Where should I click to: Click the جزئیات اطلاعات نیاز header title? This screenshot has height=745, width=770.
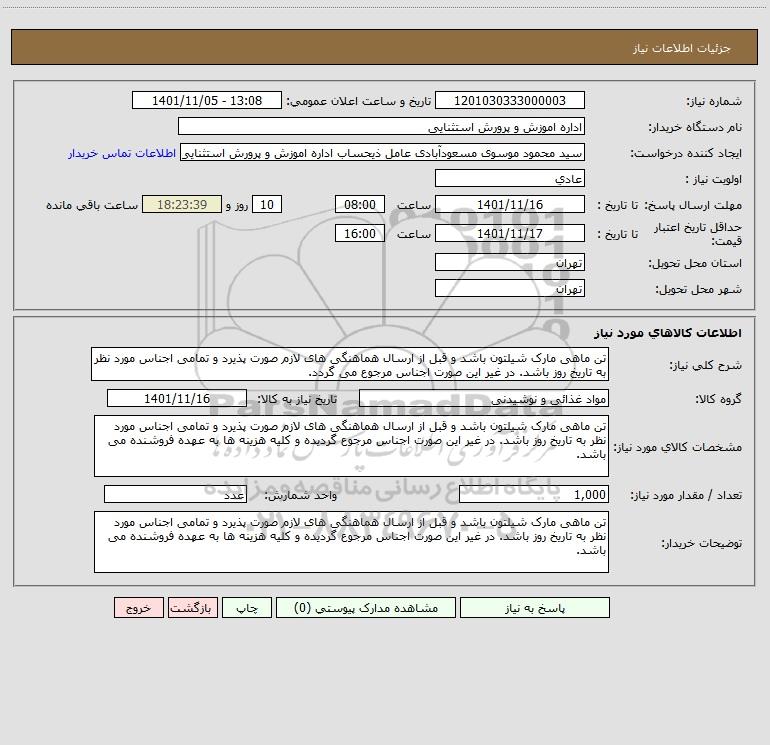point(682,48)
